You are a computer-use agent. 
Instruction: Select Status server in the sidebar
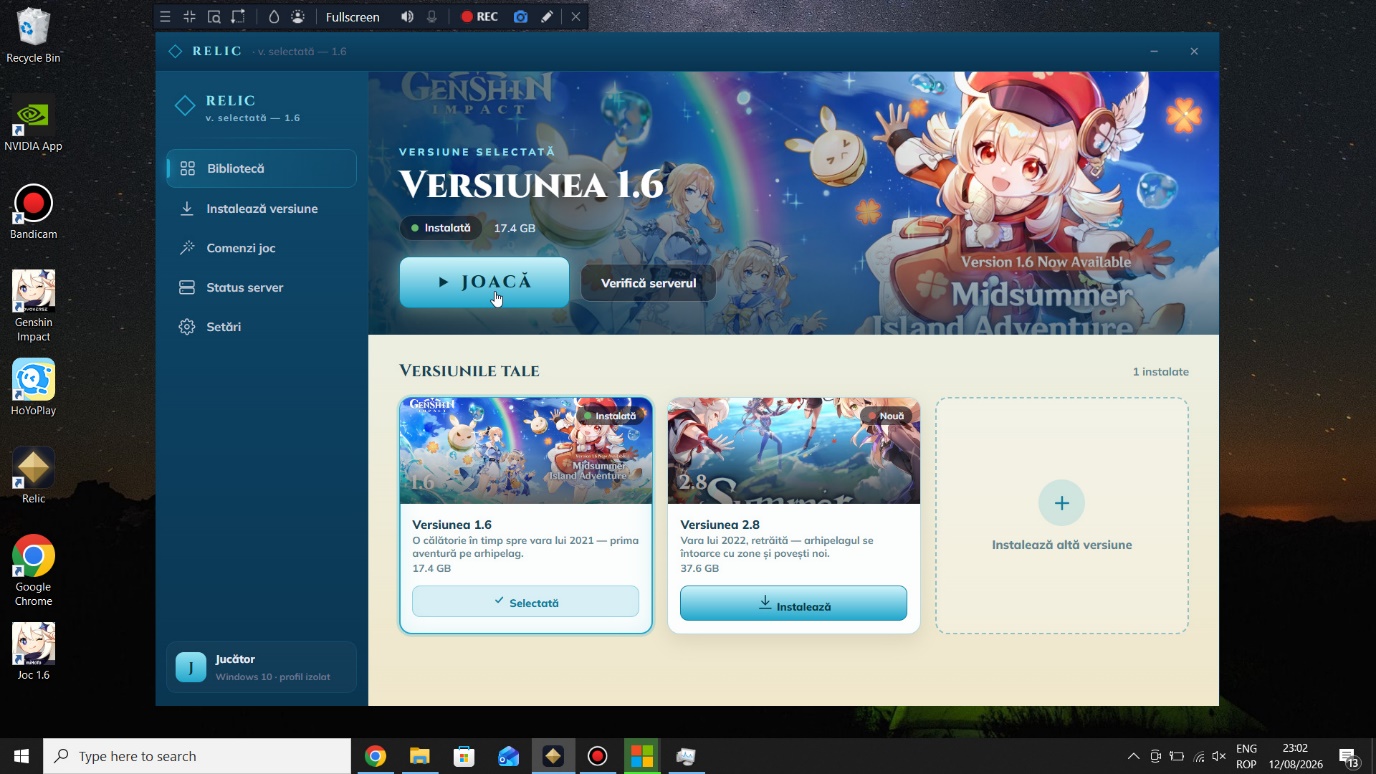(262, 287)
